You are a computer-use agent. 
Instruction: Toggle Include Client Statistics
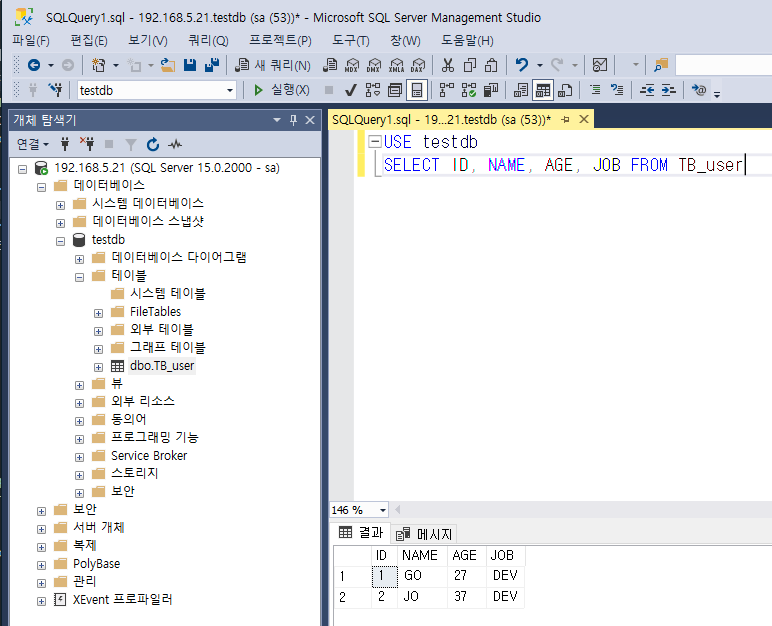click(491, 90)
